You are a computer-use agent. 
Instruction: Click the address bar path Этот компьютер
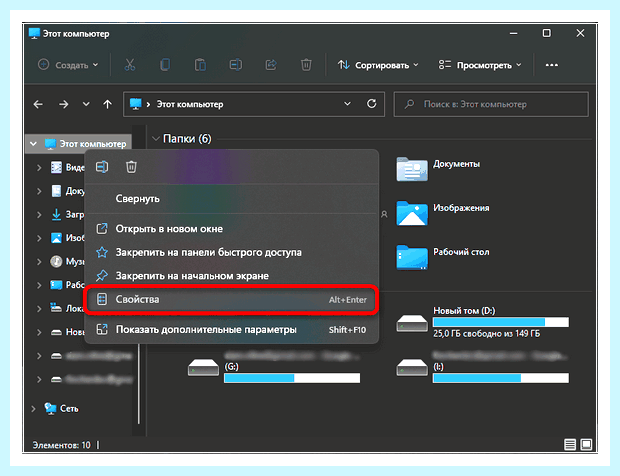coord(190,104)
